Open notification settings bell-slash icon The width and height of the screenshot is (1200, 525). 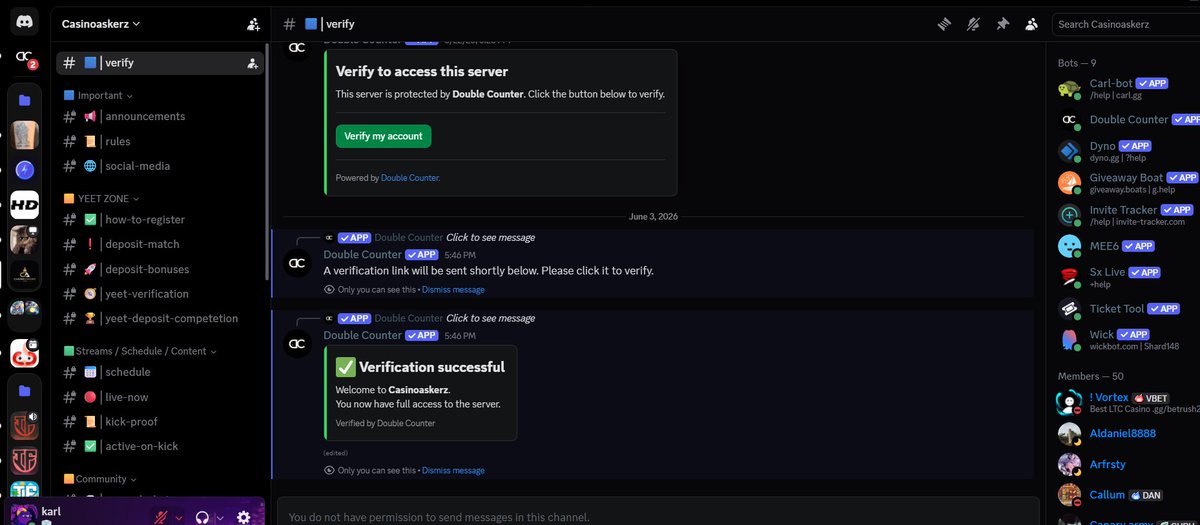[x=972, y=24]
